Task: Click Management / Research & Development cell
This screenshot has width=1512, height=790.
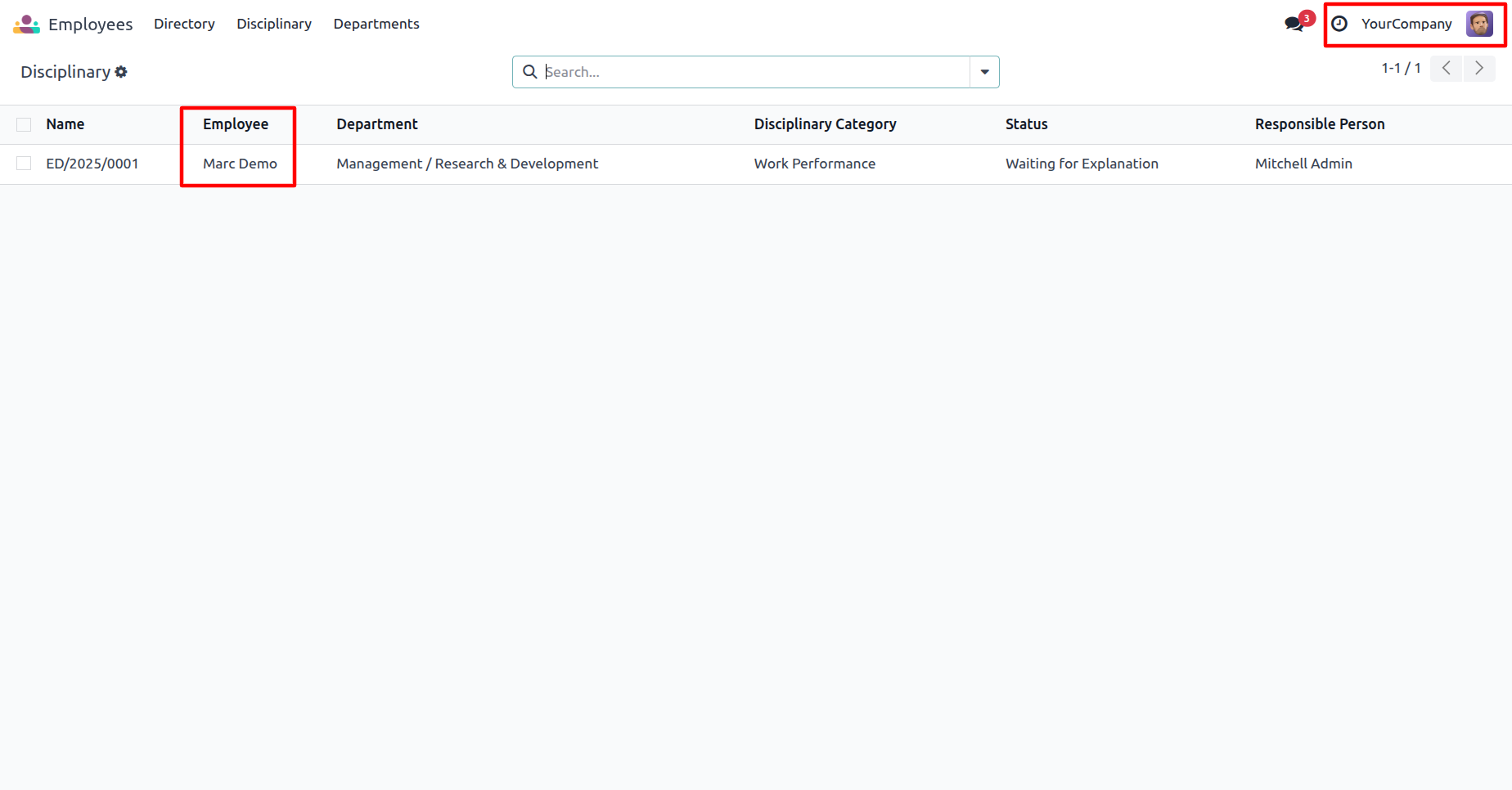Action: pyautogui.click(x=467, y=164)
